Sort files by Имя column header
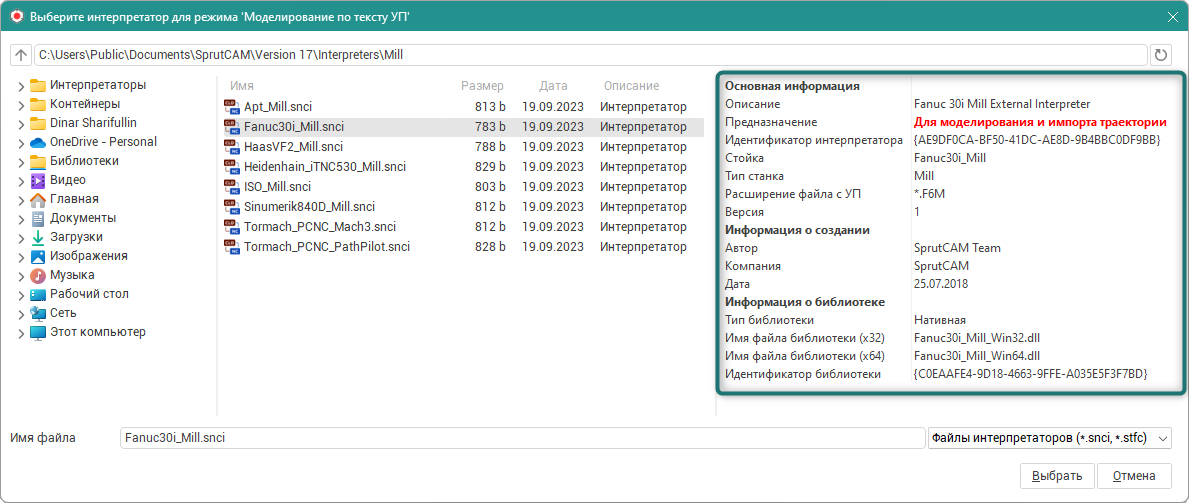The image size is (1189, 503). click(x=242, y=86)
